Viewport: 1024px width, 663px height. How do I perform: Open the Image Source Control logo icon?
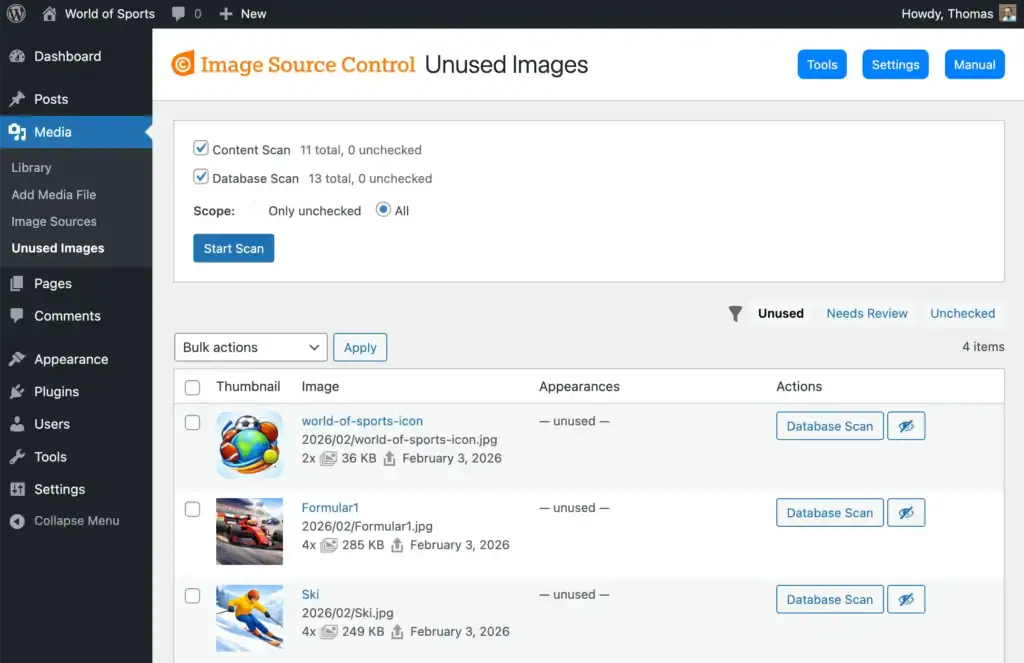coord(182,63)
